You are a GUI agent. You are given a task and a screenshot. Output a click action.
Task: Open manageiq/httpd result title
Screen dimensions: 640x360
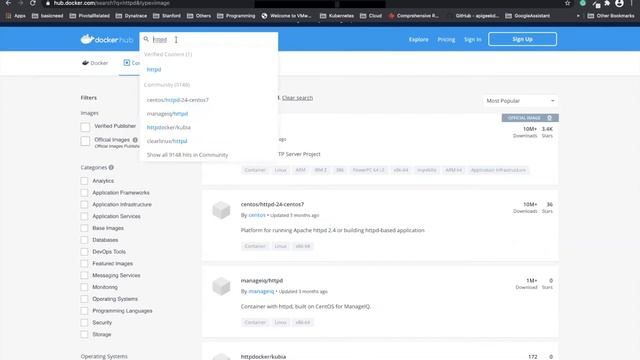[262, 280]
